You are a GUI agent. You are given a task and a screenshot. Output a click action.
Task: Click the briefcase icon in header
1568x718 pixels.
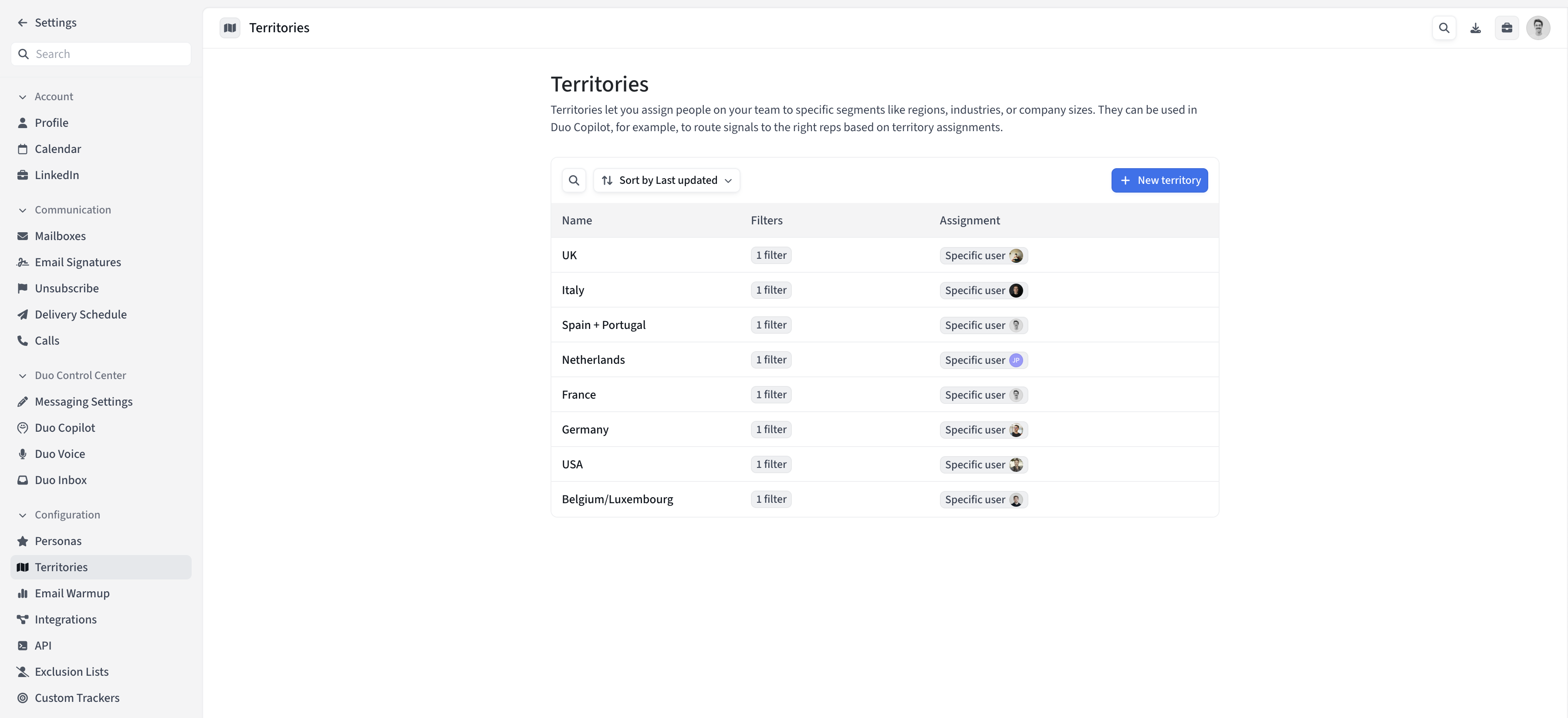coord(1507,28)
